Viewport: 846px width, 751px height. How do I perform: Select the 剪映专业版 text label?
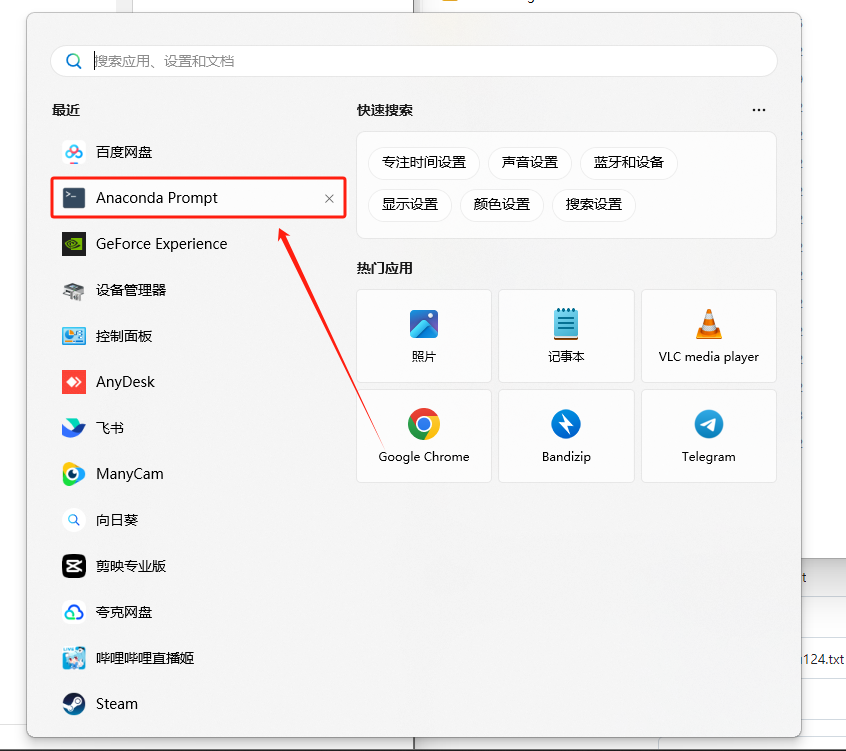pos(131,566)
